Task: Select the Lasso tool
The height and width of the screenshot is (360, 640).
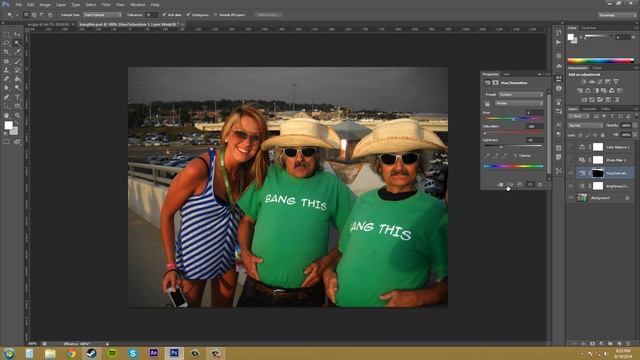Action: pos(6,43)
